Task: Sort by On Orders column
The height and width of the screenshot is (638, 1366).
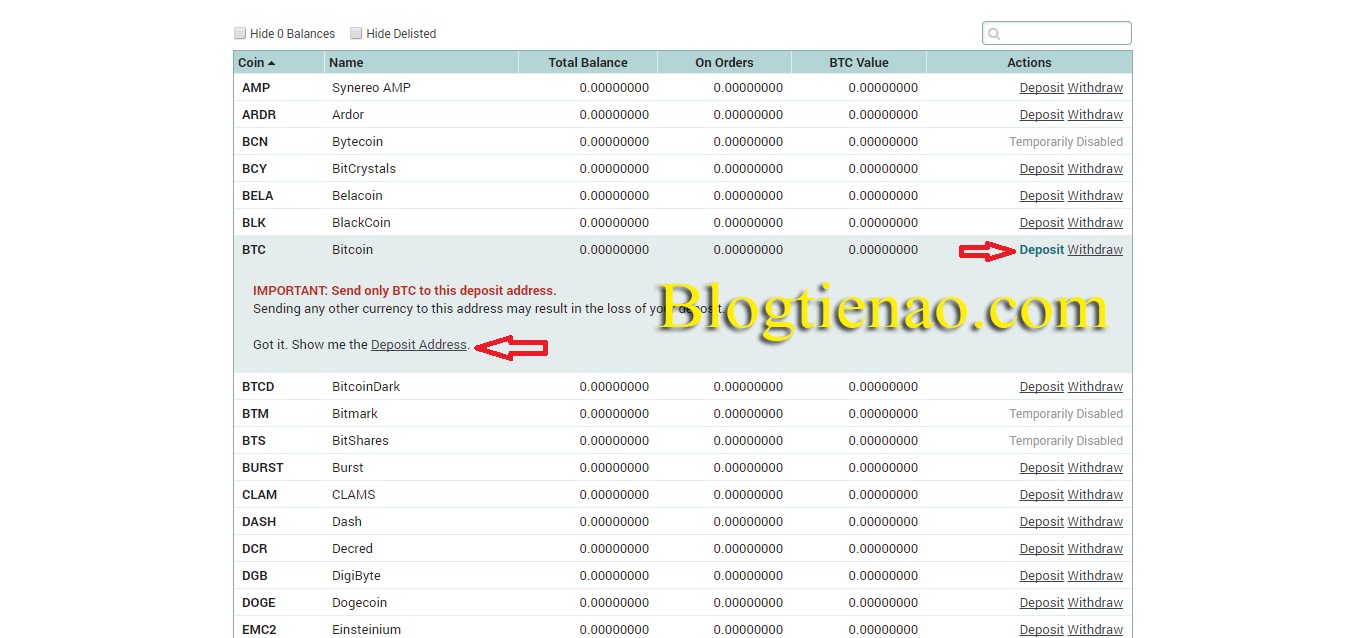Action: 724,62
